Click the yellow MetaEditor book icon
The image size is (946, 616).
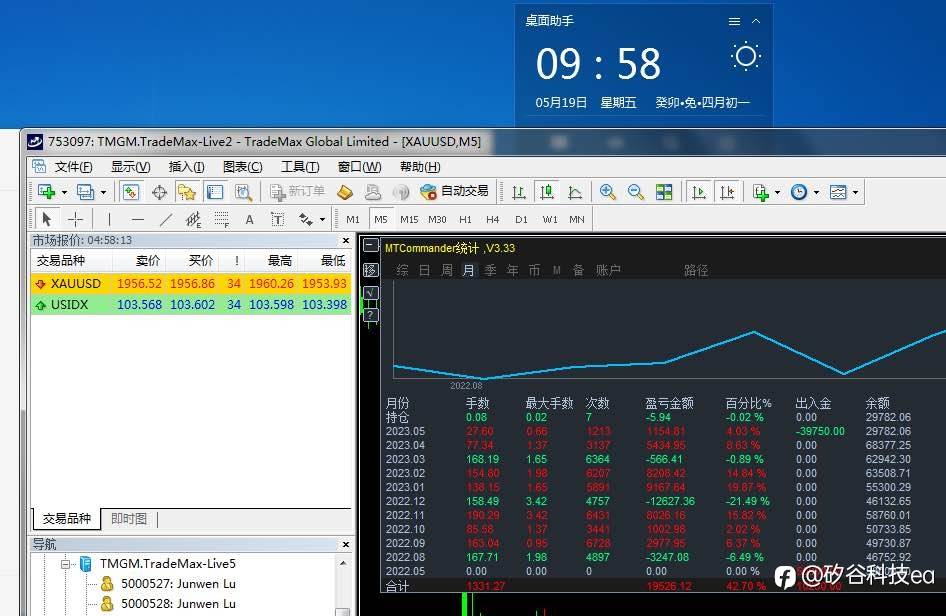tap(344, 192)
